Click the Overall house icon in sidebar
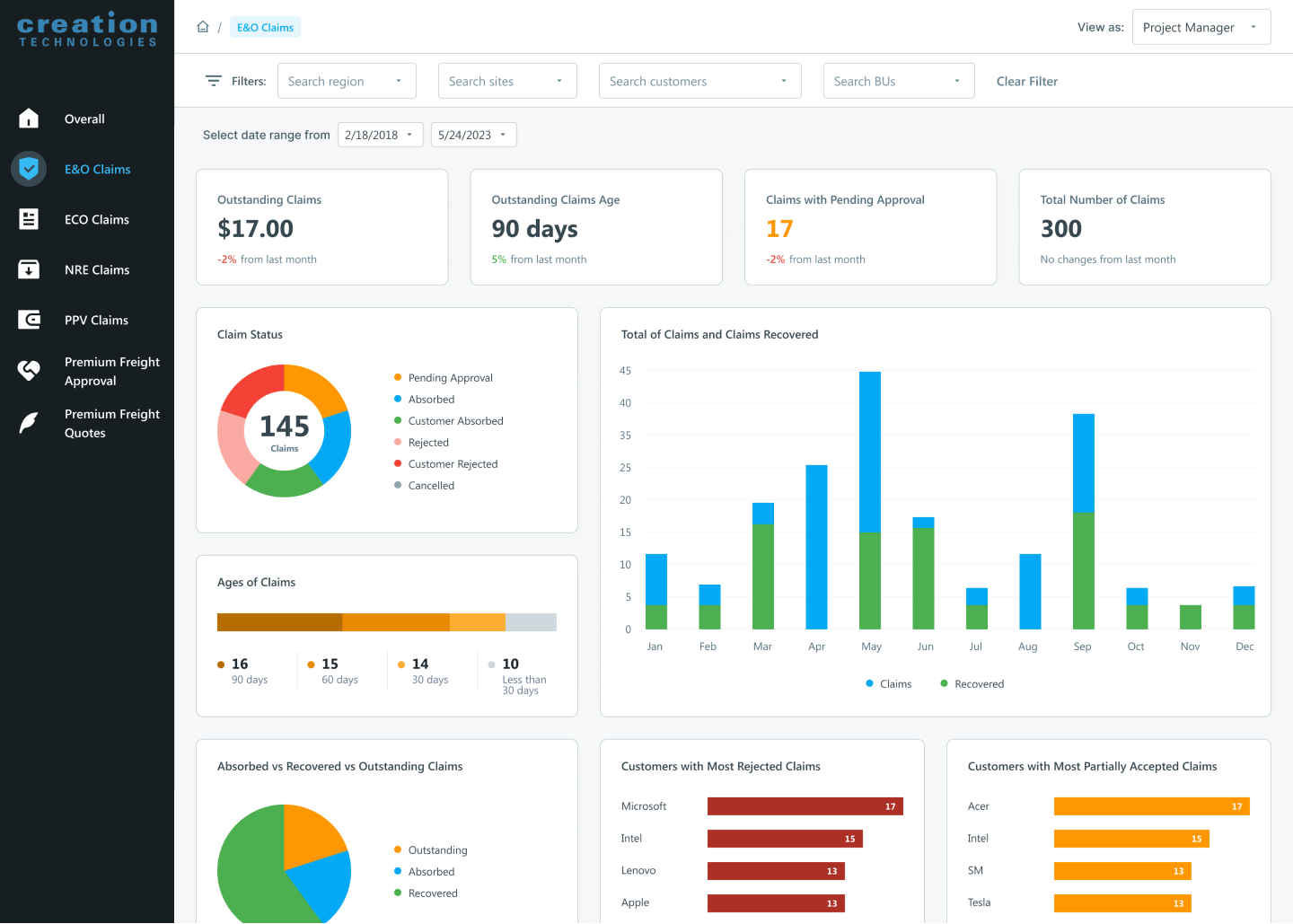The width and height of the screenshot is (1293, 924). [x=29, y=119]
